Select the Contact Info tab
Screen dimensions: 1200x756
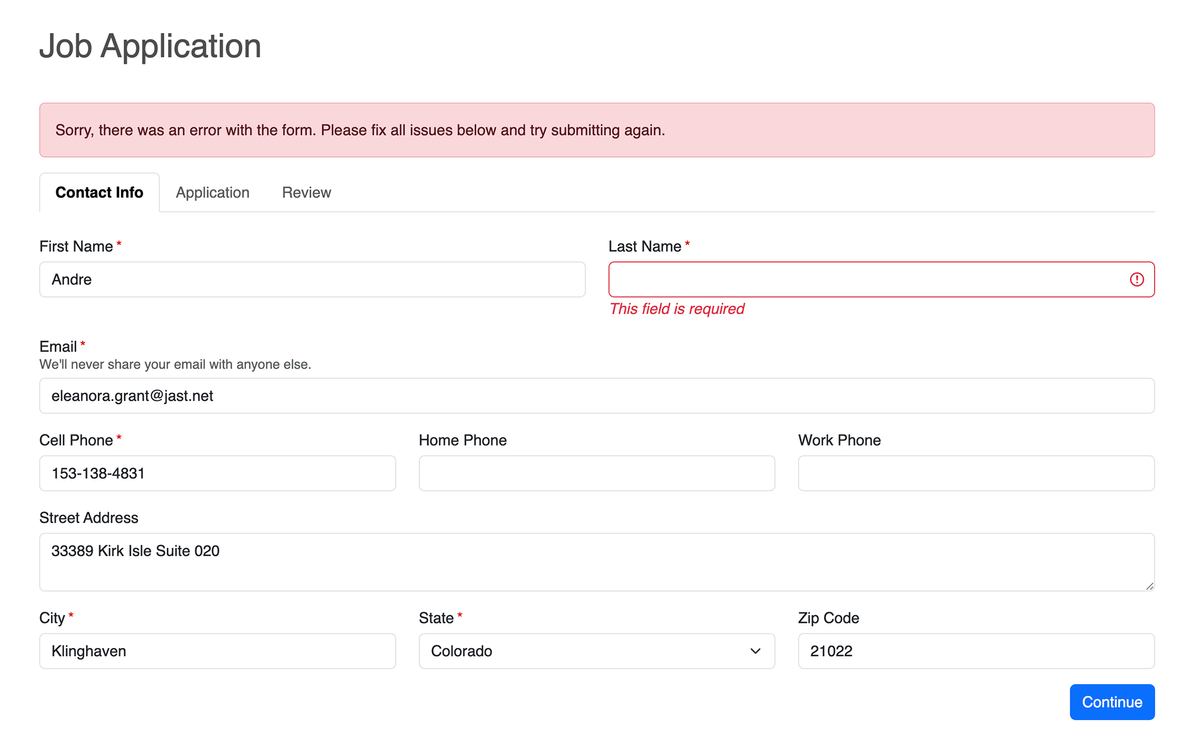99,193
